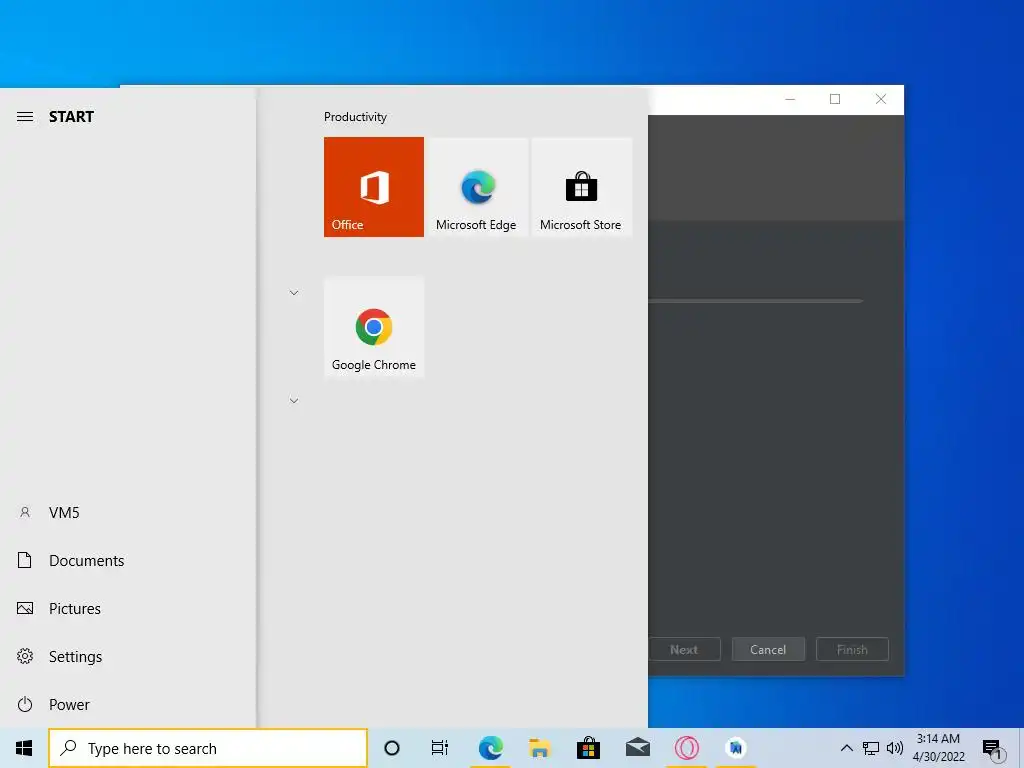Open Microsoft Store from taskbar
The image size is (1024, 768).
click(588, 748)
